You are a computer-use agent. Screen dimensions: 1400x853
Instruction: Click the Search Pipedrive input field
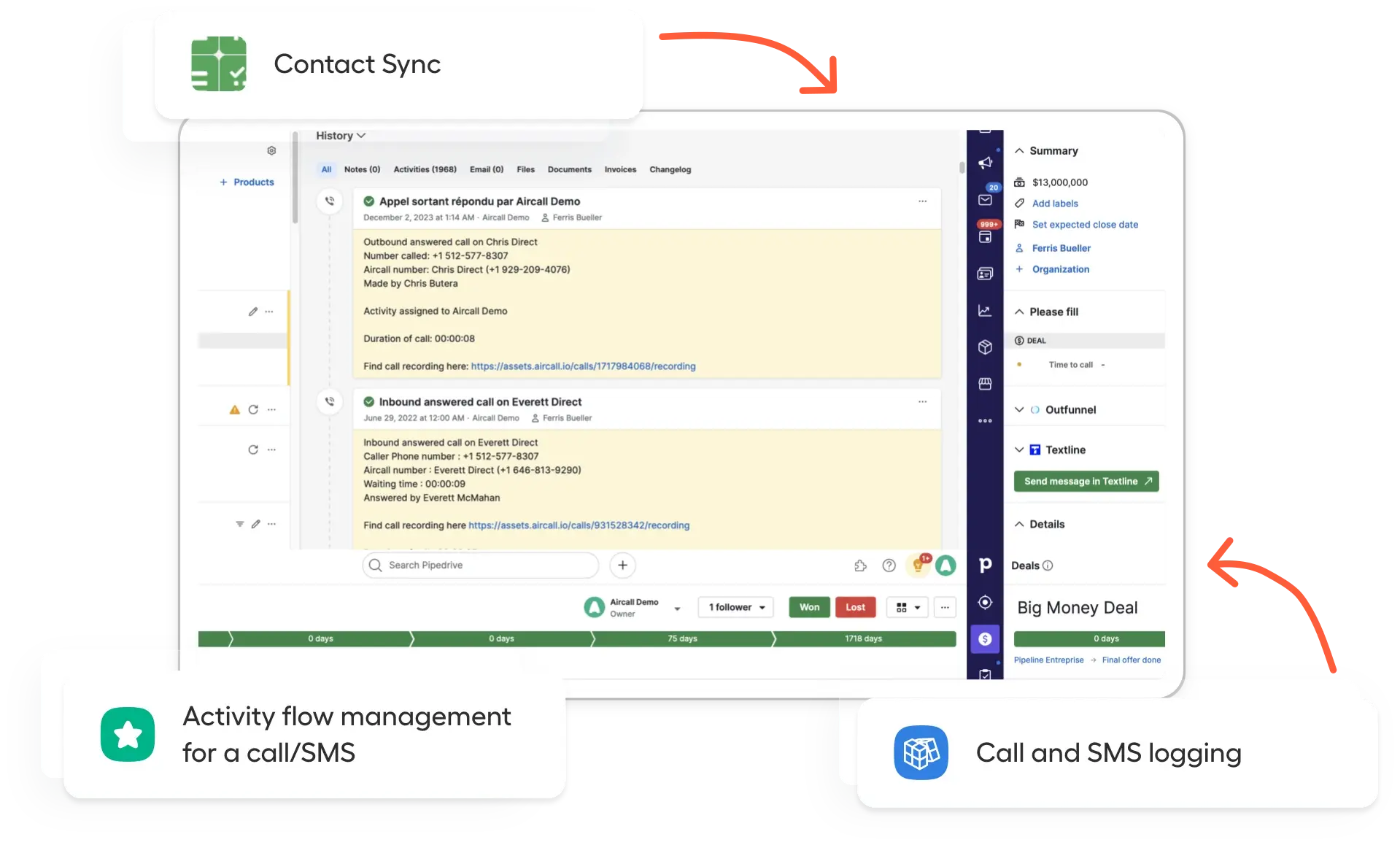coord(481,566)
